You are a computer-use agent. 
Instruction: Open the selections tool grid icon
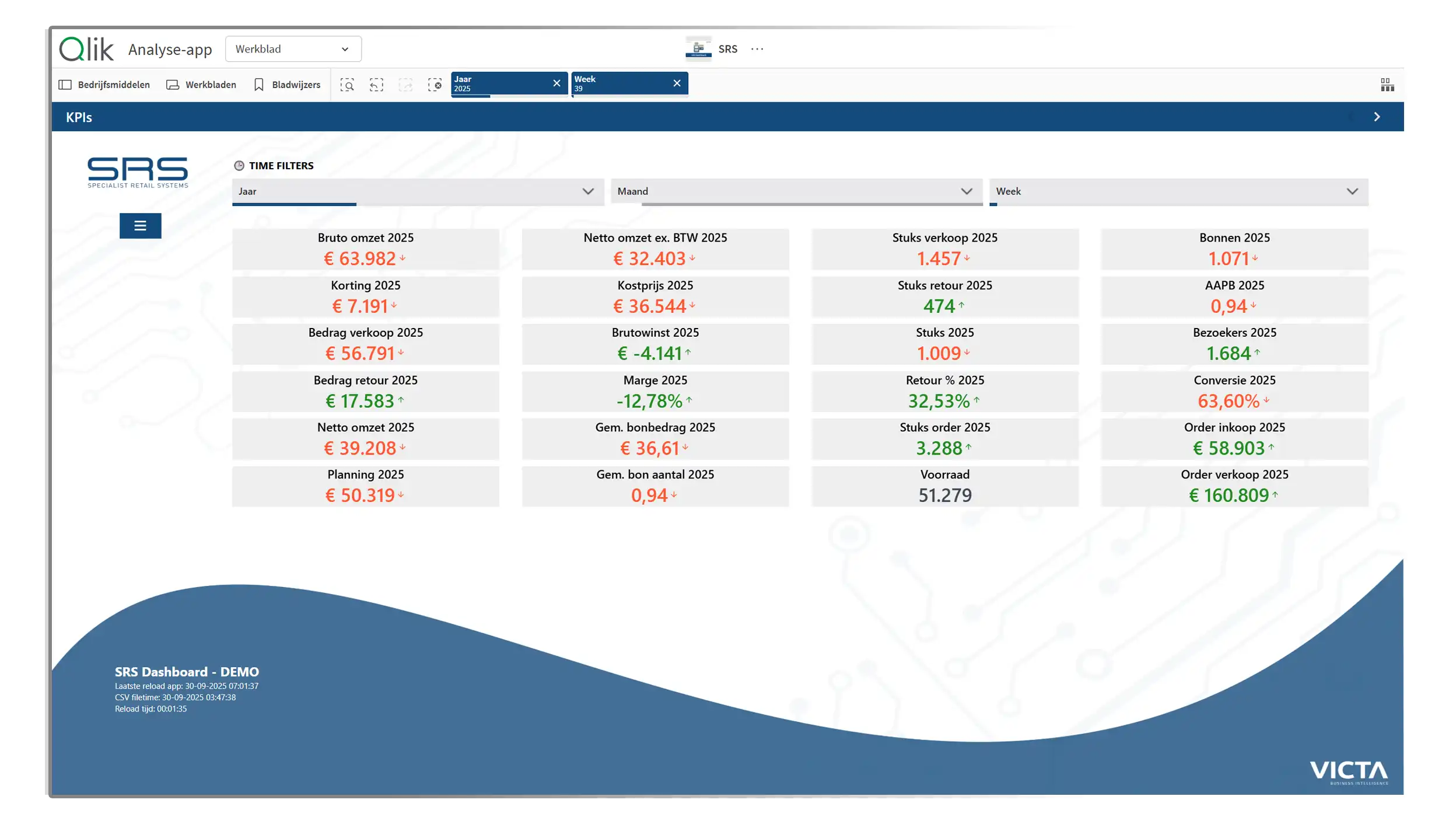[1387, 85]
